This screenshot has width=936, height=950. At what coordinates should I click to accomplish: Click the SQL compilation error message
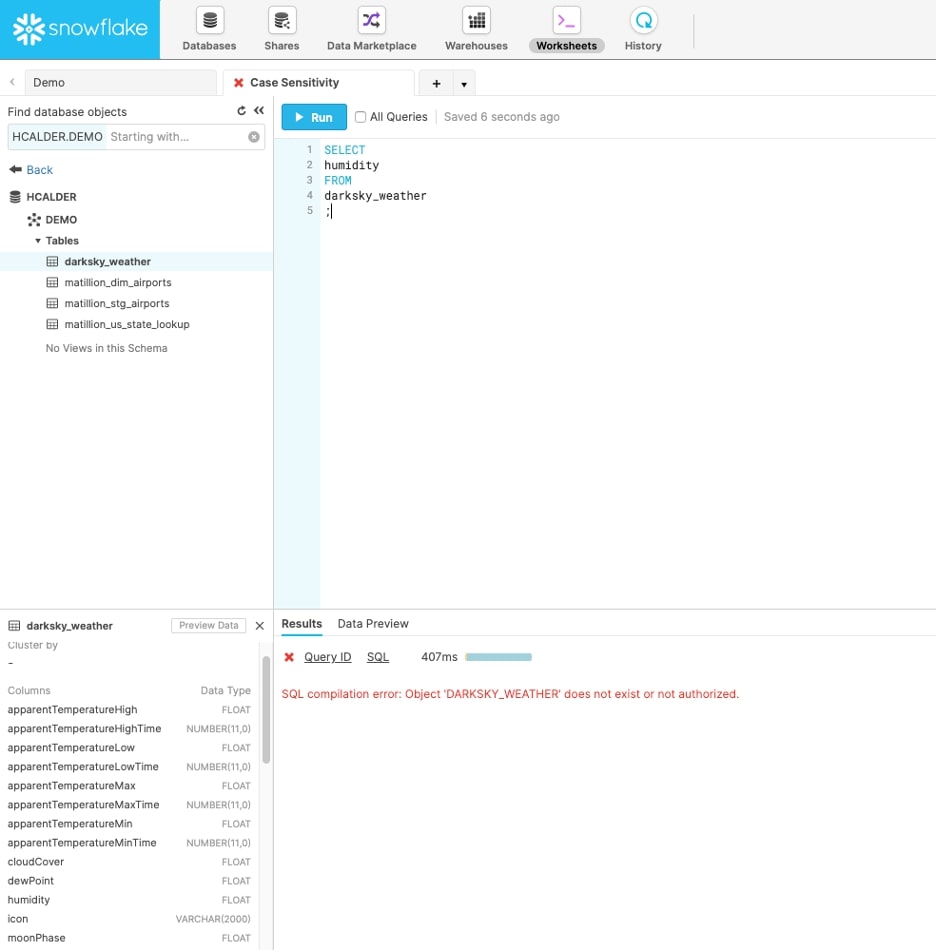click(x=510, y=694)
